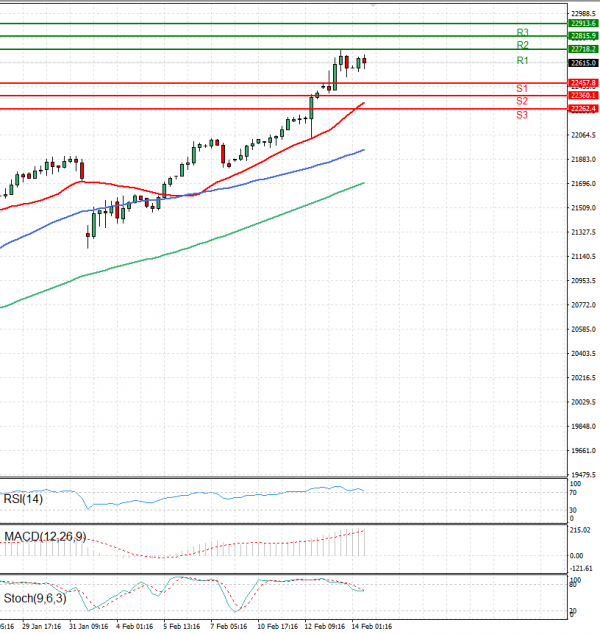Click the 22988.5 price axis value
This screenshot has height=634, width=600.
(583, 14)
